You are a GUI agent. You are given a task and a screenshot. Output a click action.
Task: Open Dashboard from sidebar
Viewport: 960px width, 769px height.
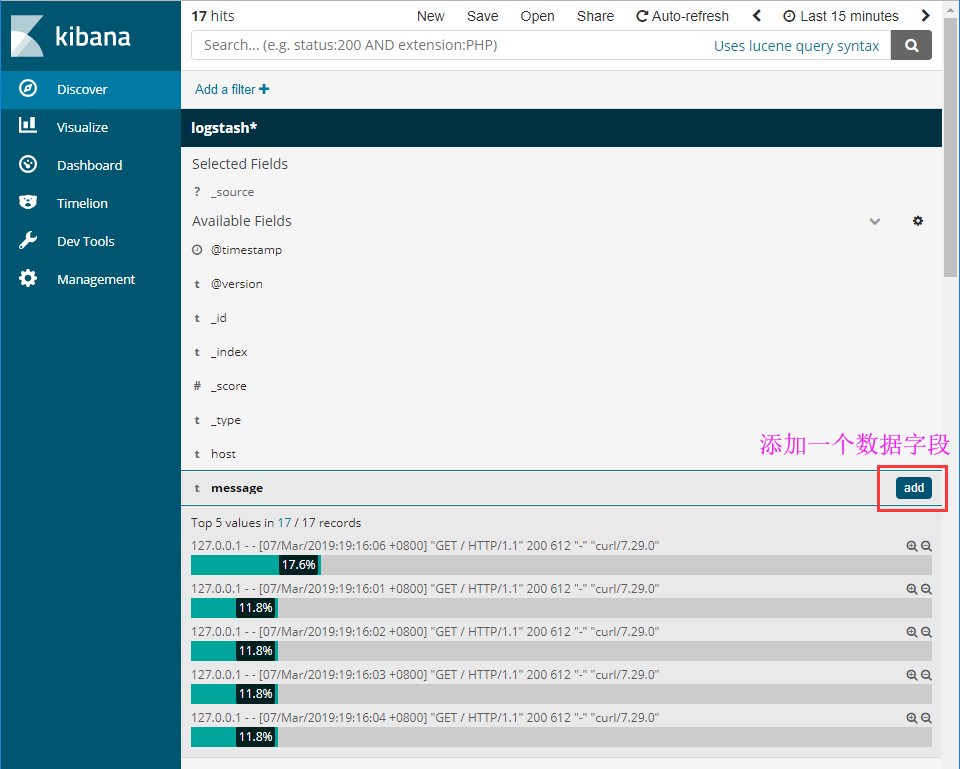(91, 165)
